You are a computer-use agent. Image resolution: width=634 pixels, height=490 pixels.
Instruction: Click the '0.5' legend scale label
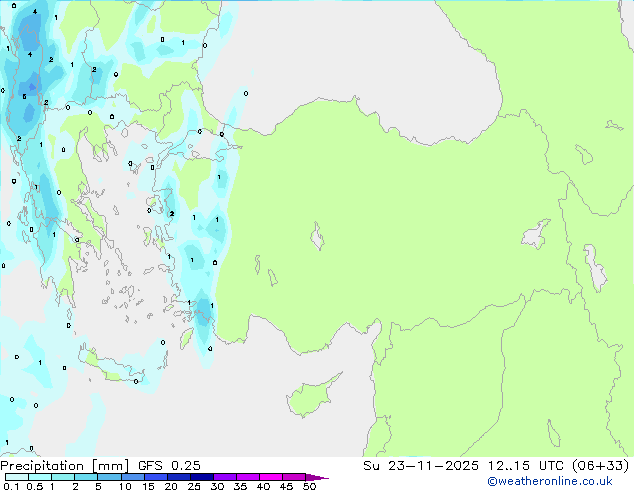[35, 486]
